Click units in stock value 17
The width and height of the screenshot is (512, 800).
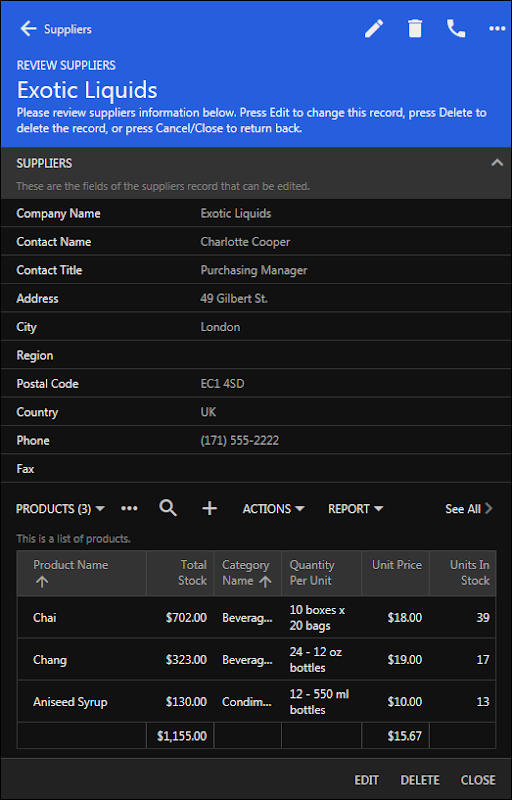pos(483,659)
